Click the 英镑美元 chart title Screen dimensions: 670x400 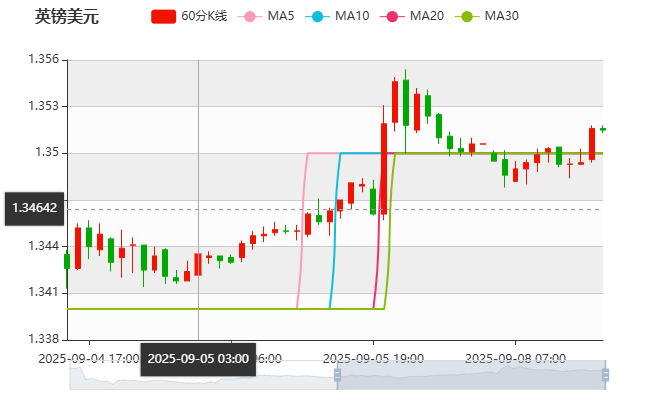point(67,17)
